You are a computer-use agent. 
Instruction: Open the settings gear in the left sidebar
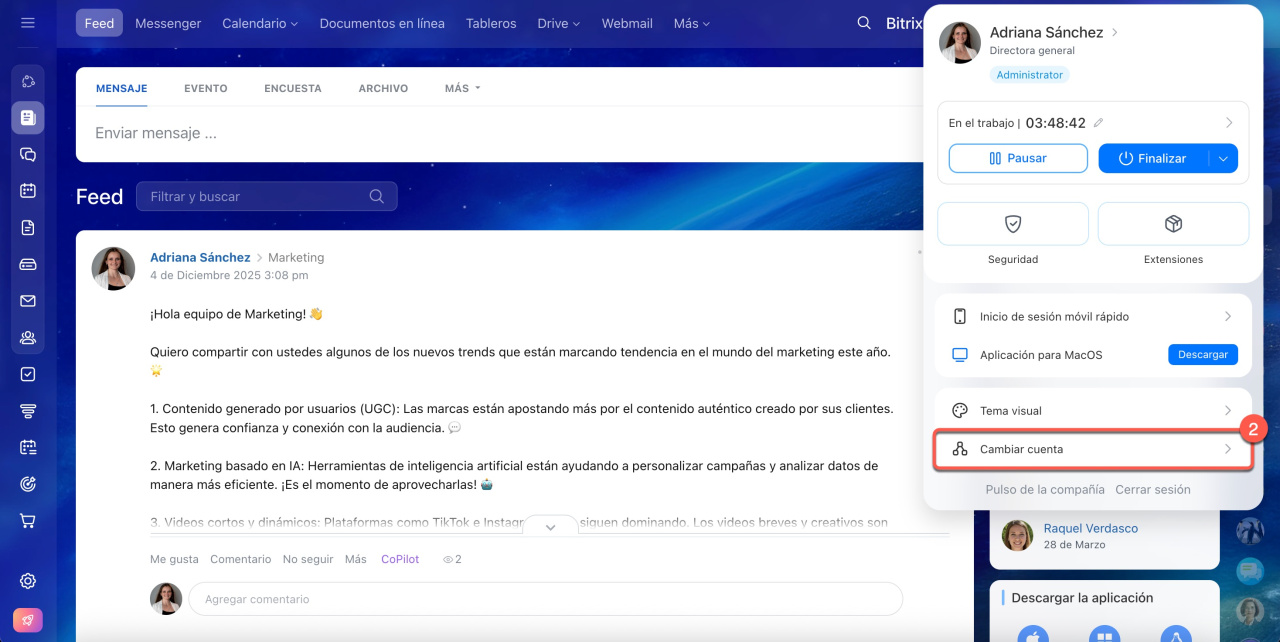click(28, 581)
